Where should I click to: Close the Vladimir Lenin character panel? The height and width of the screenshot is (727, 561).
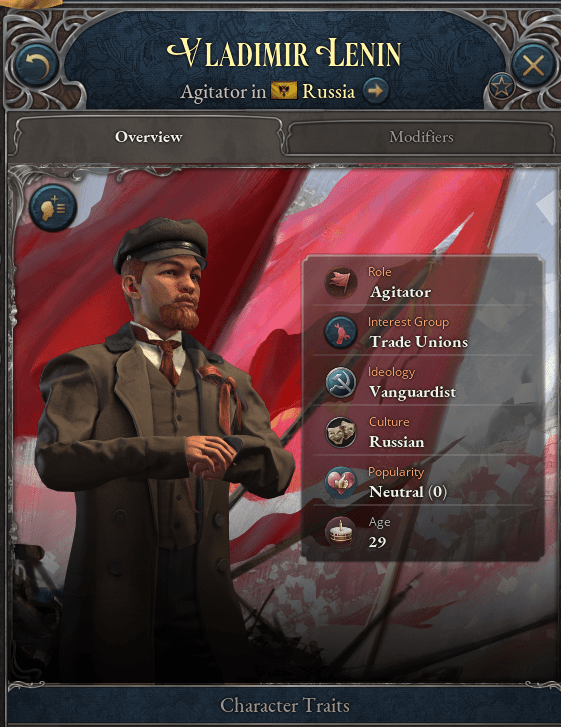[x=533, y=66]
